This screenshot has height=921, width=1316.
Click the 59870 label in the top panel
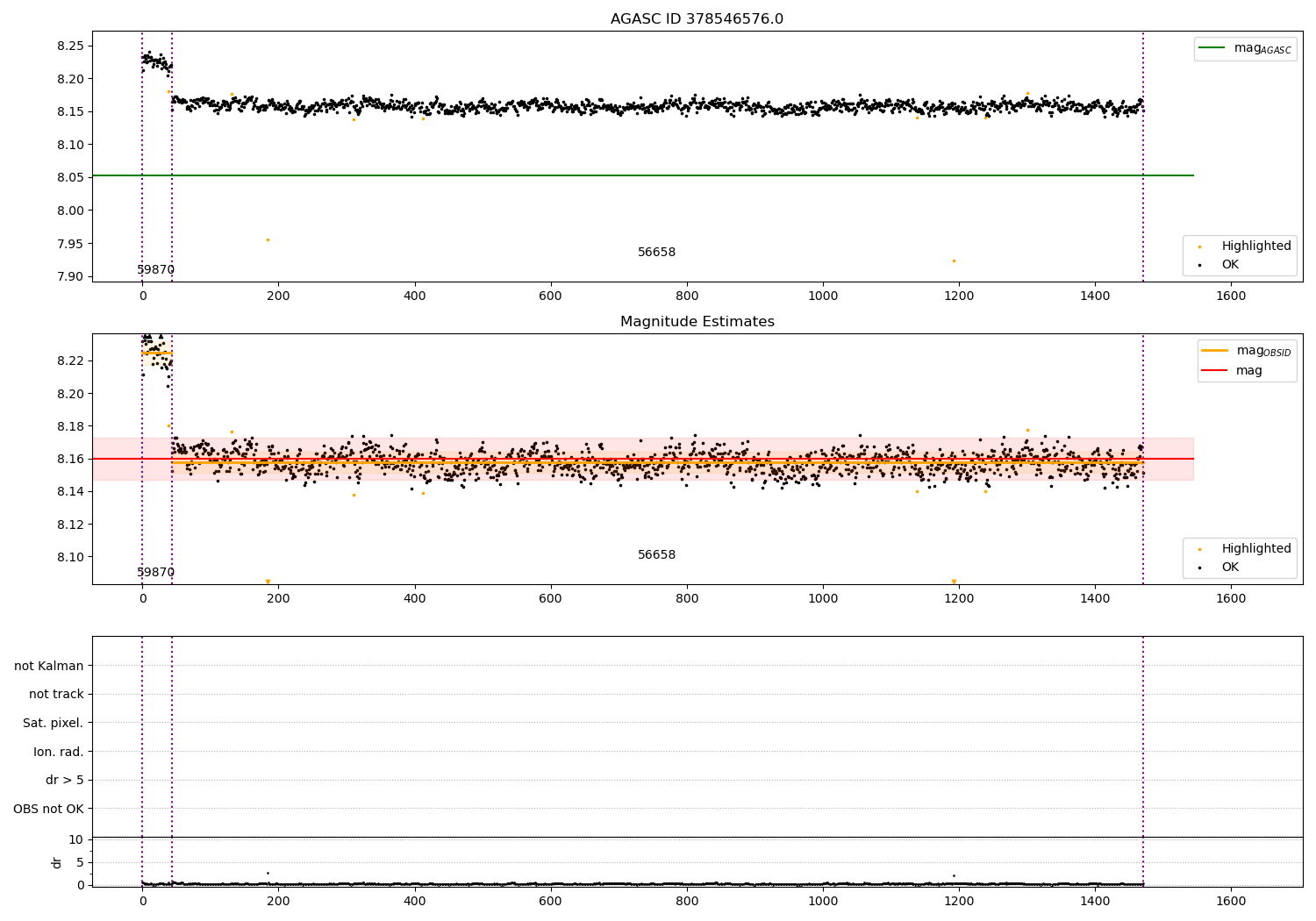point(155,270)
